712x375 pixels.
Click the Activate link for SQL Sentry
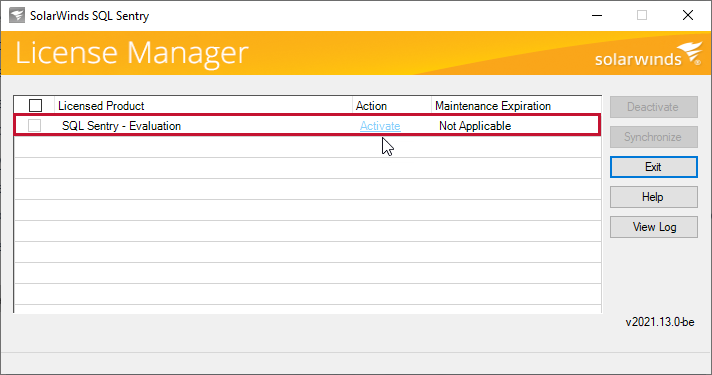click(380, 126)
